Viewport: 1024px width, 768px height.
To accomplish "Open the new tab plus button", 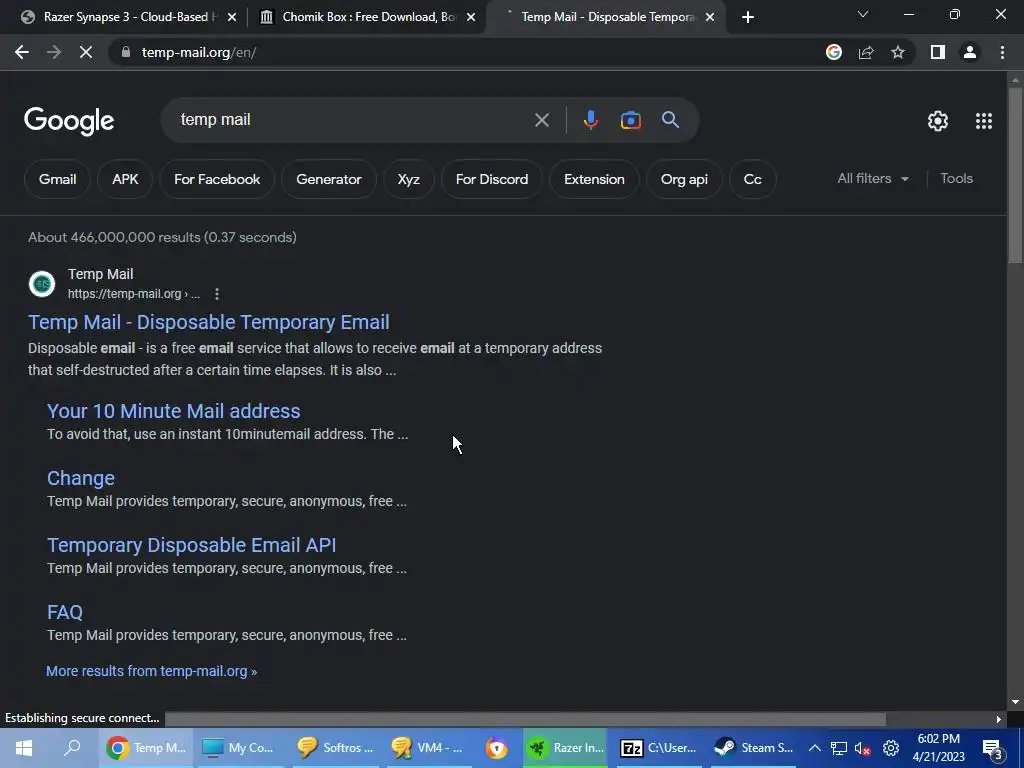I will coord(748,17).
